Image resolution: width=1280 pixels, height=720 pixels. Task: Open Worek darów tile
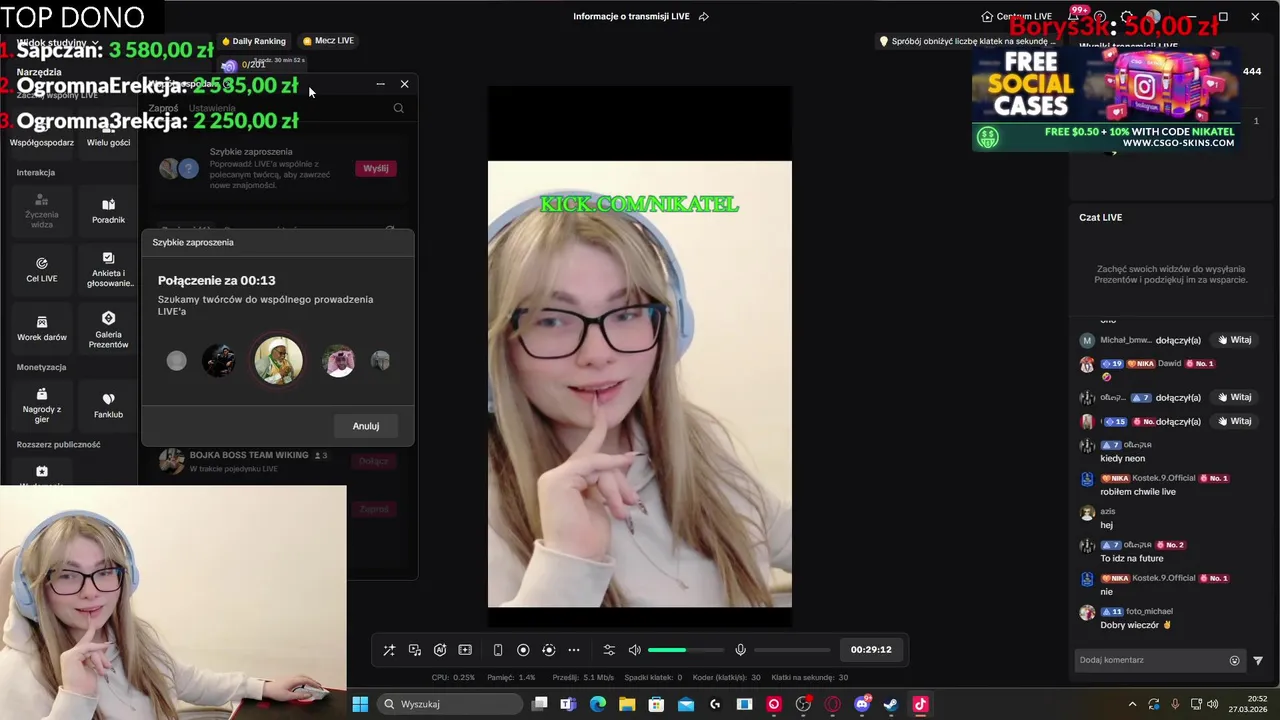tap(42, 328)
